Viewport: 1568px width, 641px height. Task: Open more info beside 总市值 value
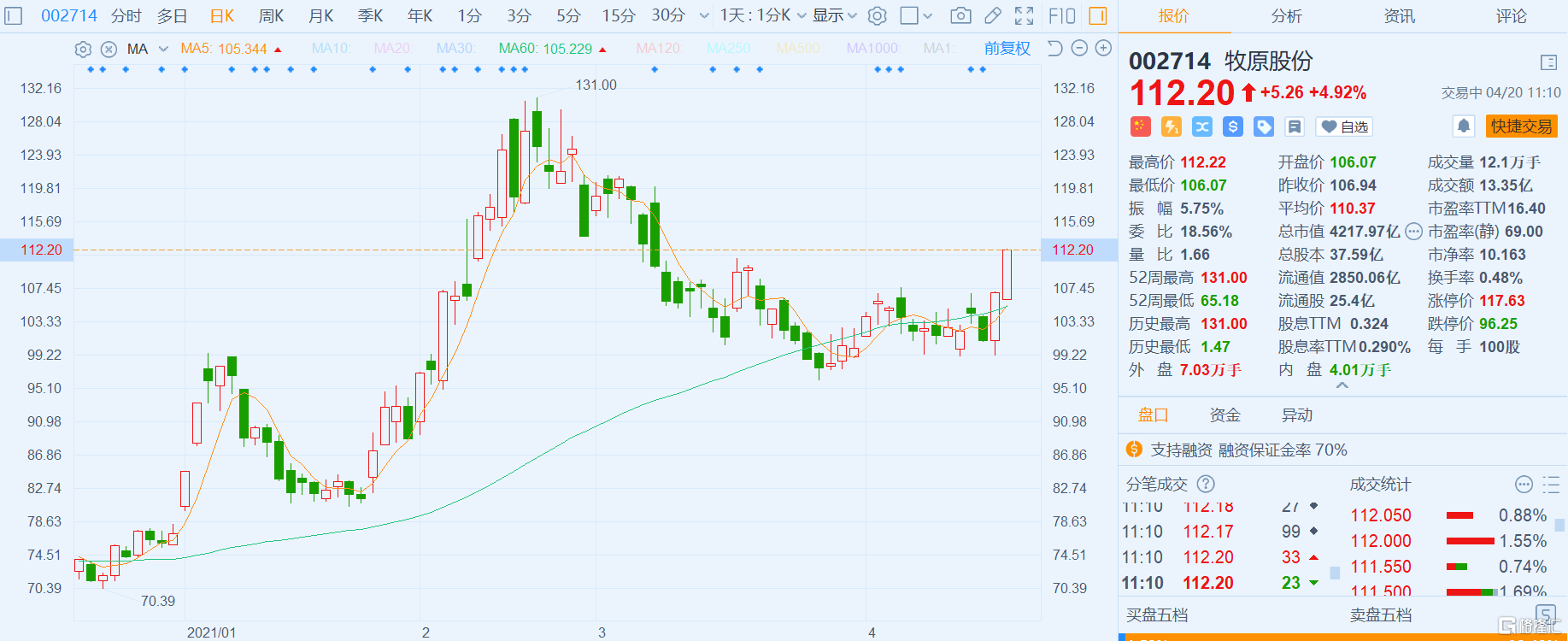click(1414, 231)
